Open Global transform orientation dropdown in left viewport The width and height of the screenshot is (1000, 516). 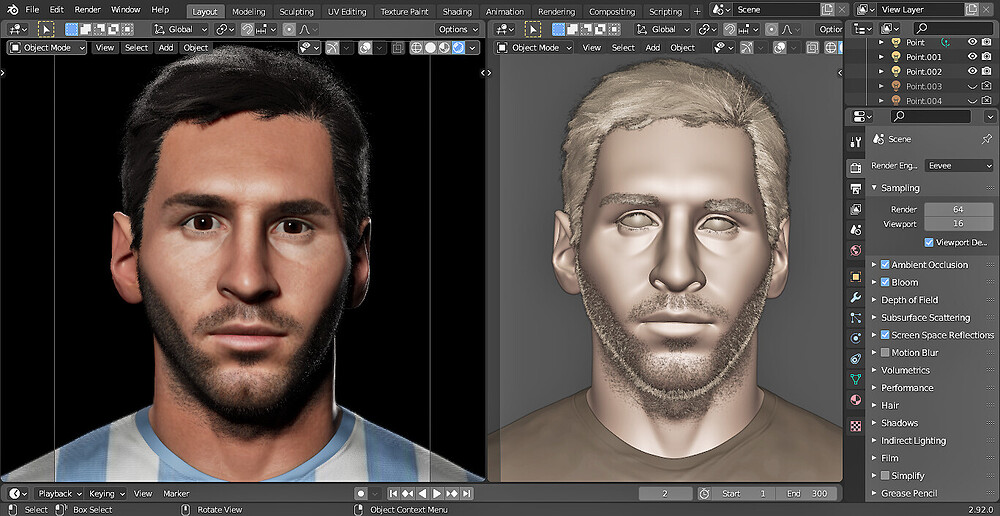click(181, 29)
